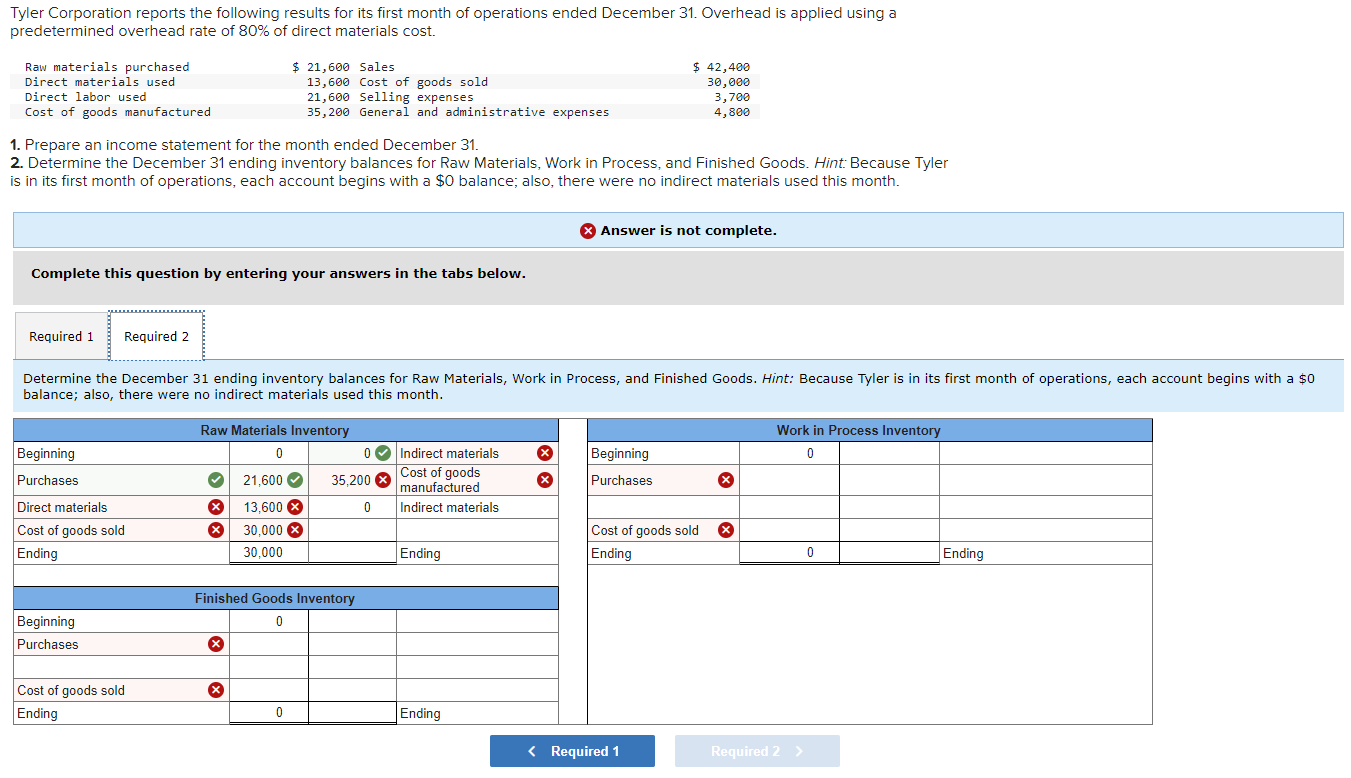Click red X in Finished Goods Cost of goods sold row

215,690
